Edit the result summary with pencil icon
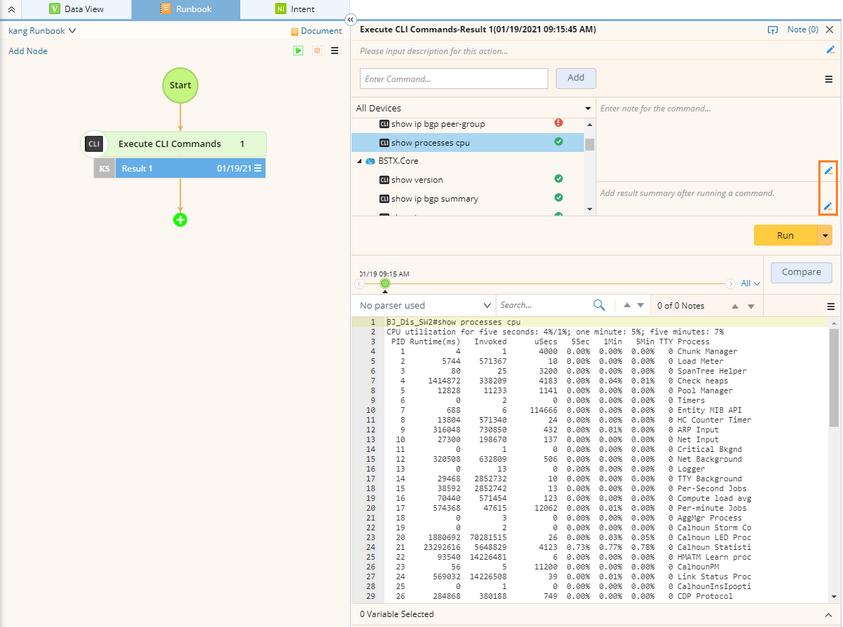Screen dimensions: 843x627 (x=828, y=206)
